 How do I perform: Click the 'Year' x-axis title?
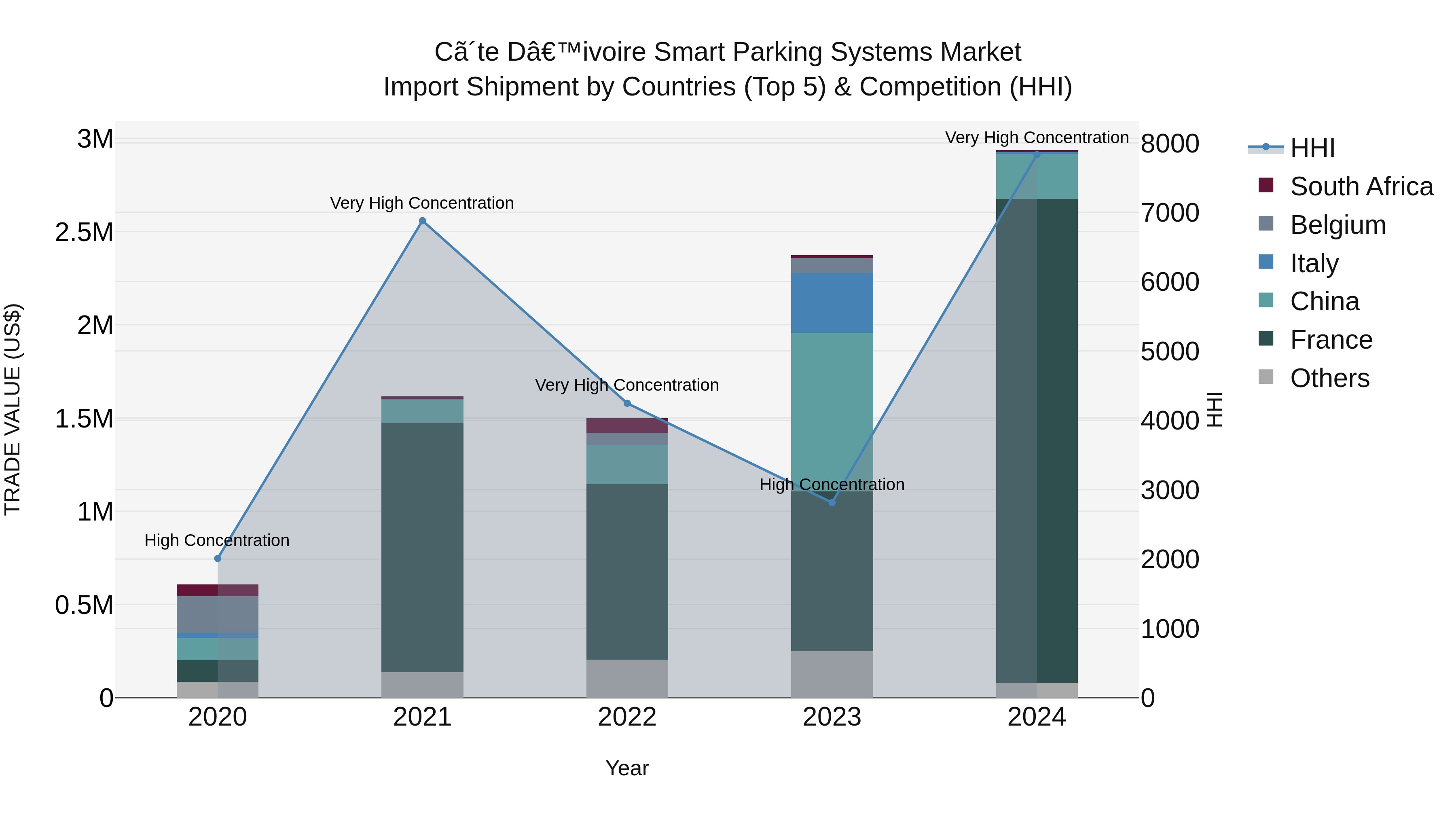(627, 769)
